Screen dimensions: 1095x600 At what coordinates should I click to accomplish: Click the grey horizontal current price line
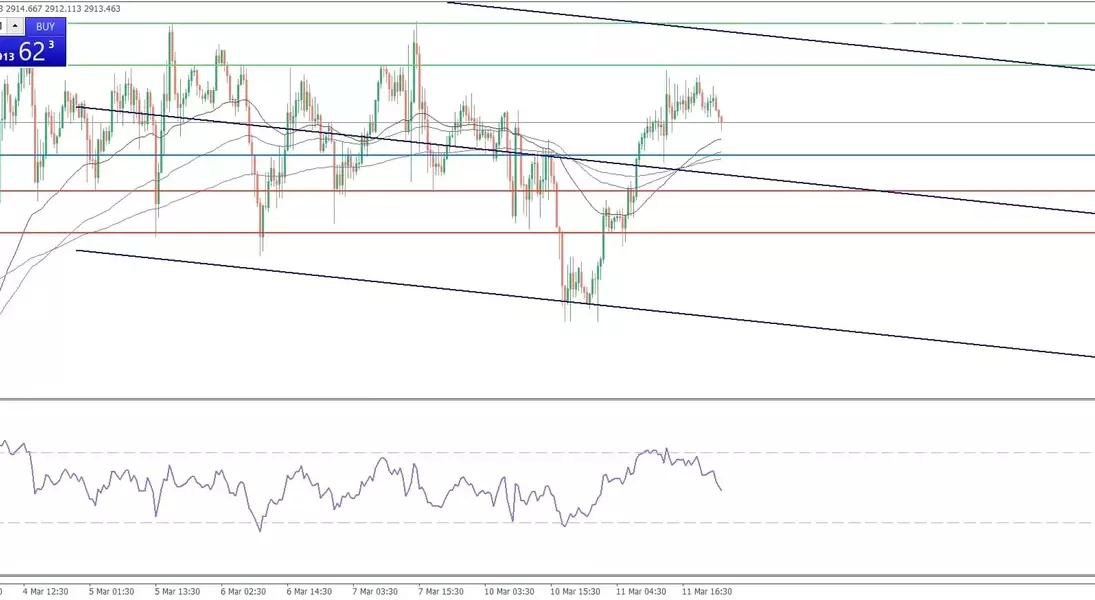click(x=900, y=123)
